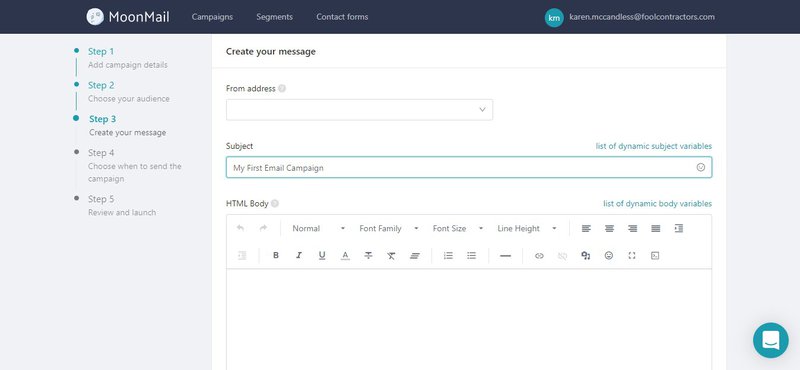Center align text in the editor
The width and height of the screenshot is (800, 370).
609,229
